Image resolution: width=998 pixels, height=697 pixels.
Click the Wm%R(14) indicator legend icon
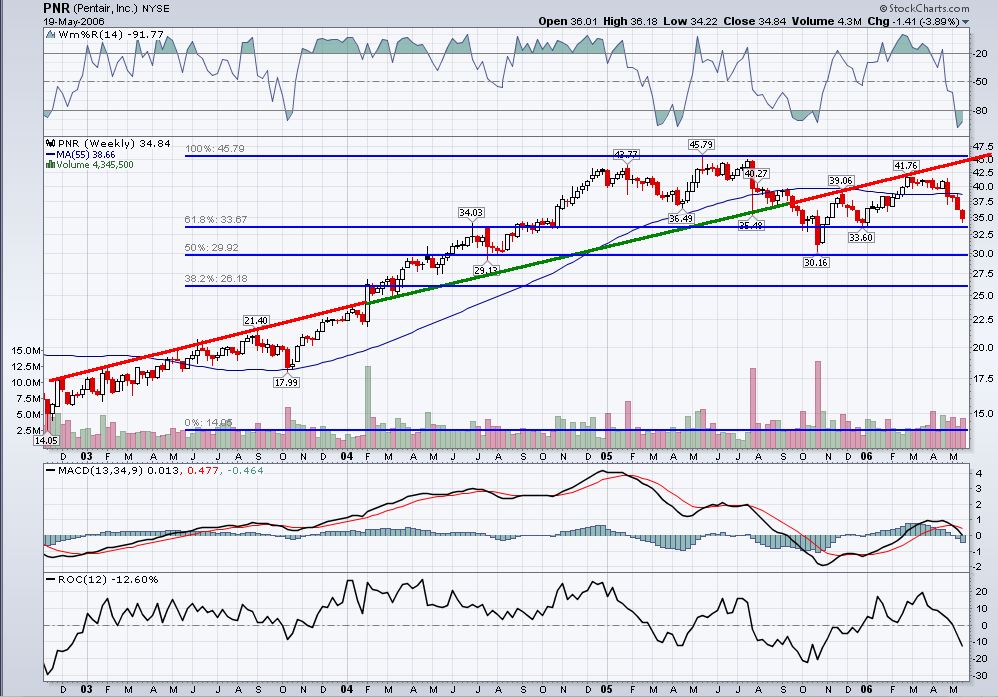50,34
